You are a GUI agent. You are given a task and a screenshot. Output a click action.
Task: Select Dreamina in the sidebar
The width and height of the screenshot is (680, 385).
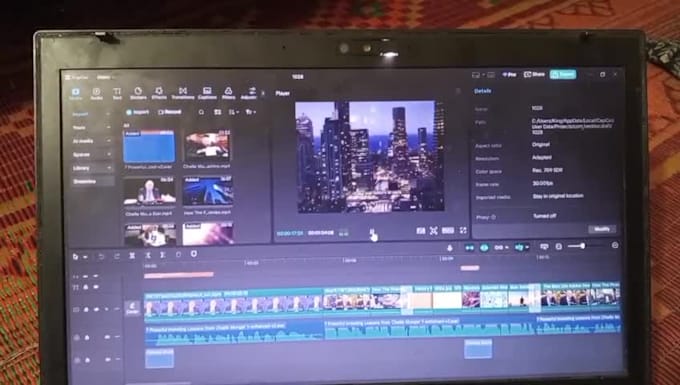coord(92,182)
